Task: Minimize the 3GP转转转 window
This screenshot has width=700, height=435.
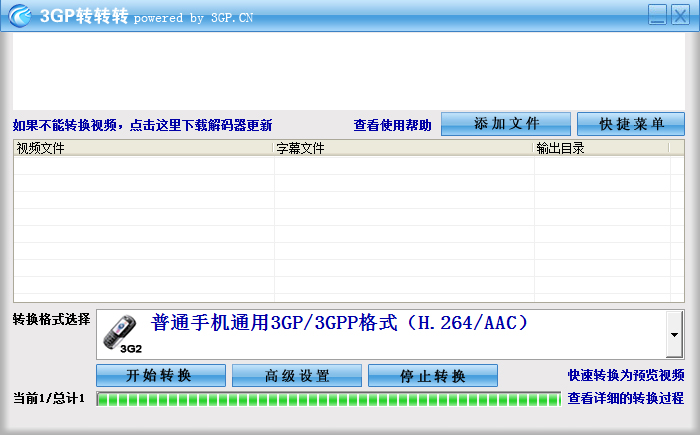Action: point(657,15)
